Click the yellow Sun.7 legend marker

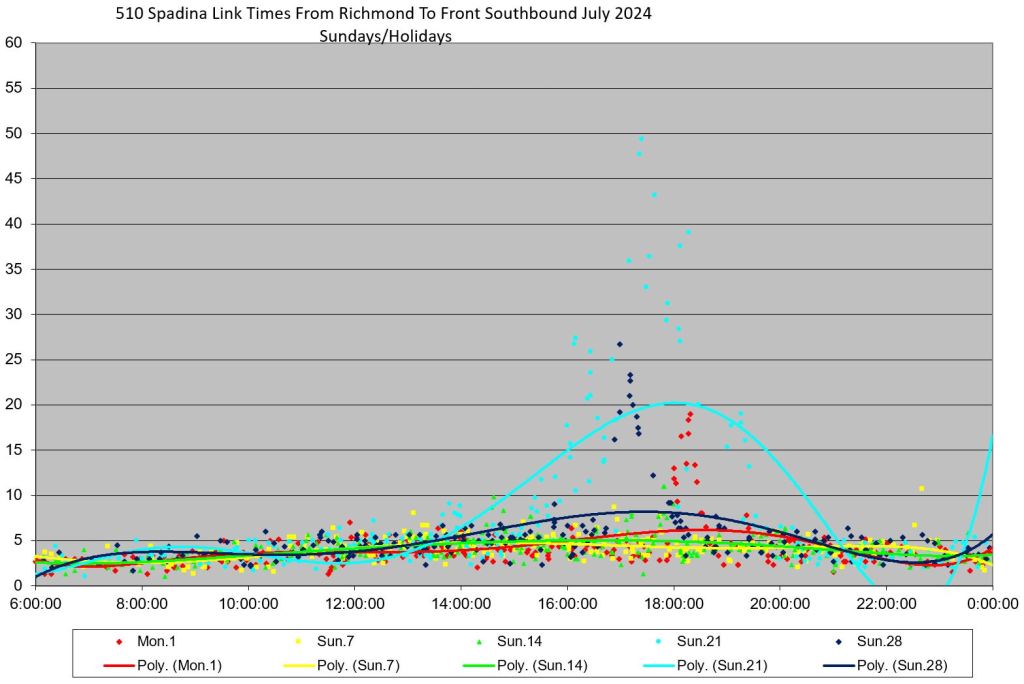pos(299,642)
